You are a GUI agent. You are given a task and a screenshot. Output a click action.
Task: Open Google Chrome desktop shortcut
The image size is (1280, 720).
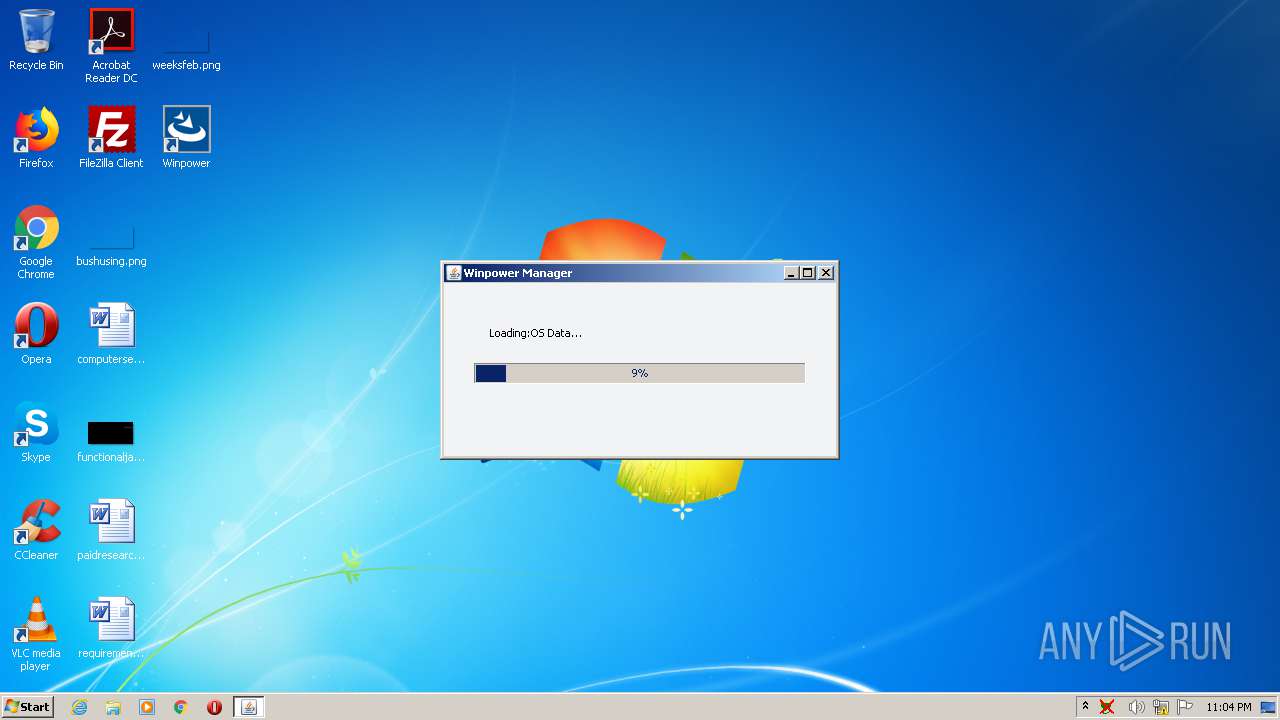tap(36, 242)
